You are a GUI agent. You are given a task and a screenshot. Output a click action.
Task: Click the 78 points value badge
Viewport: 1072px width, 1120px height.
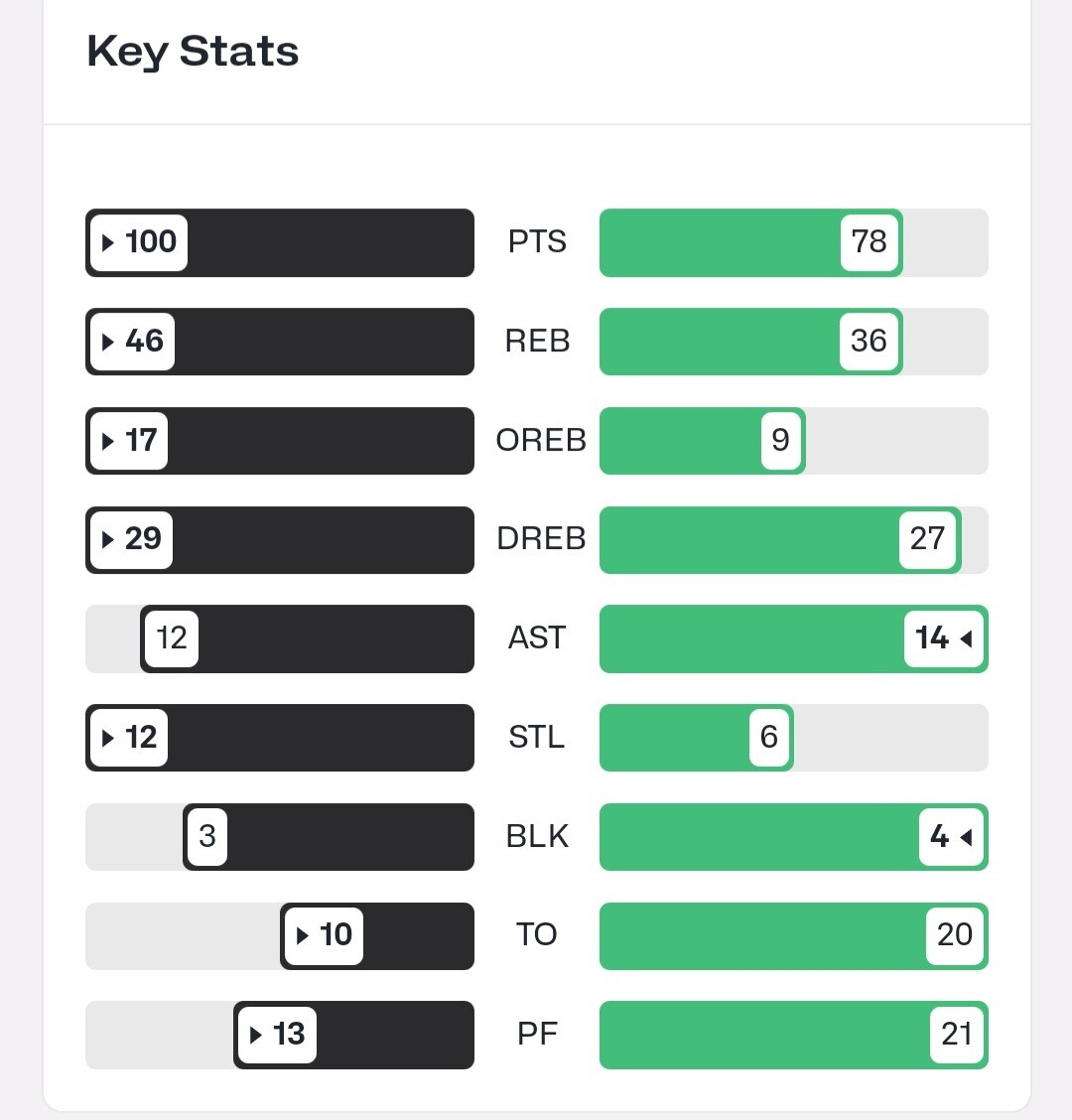point(869,242)
